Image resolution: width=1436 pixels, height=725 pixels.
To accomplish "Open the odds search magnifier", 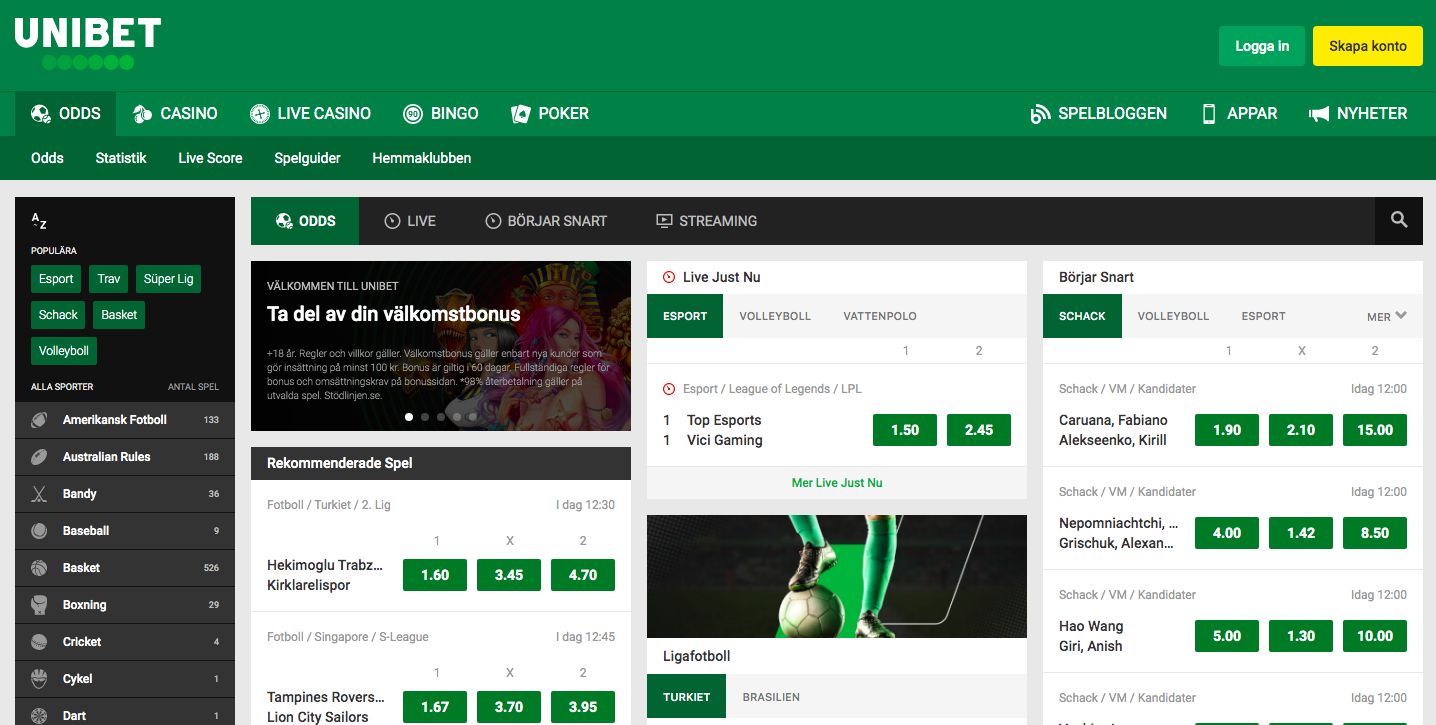I will [x=1398, y=220].
